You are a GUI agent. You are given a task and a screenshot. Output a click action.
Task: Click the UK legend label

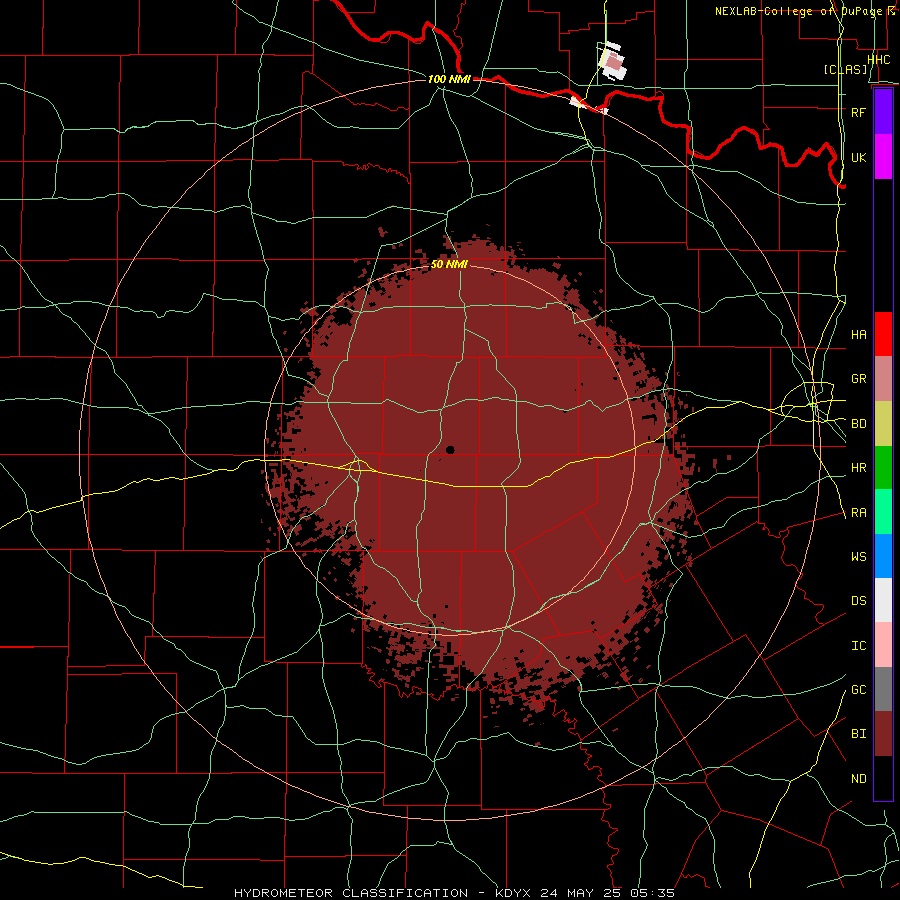[x=858, y=157]
